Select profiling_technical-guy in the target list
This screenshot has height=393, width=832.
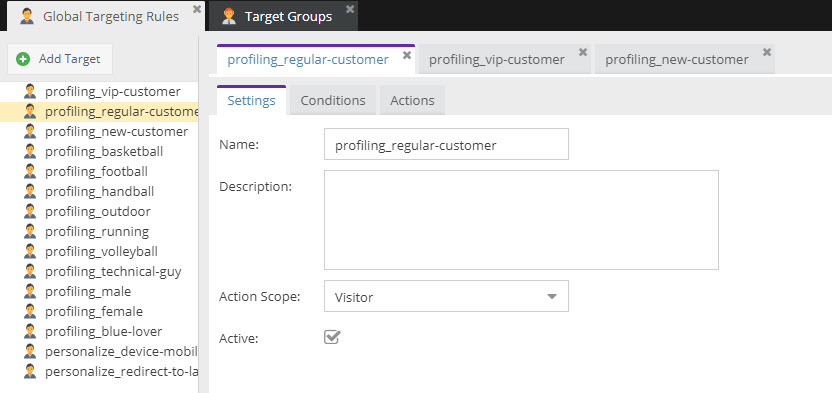tap(113, 272)
